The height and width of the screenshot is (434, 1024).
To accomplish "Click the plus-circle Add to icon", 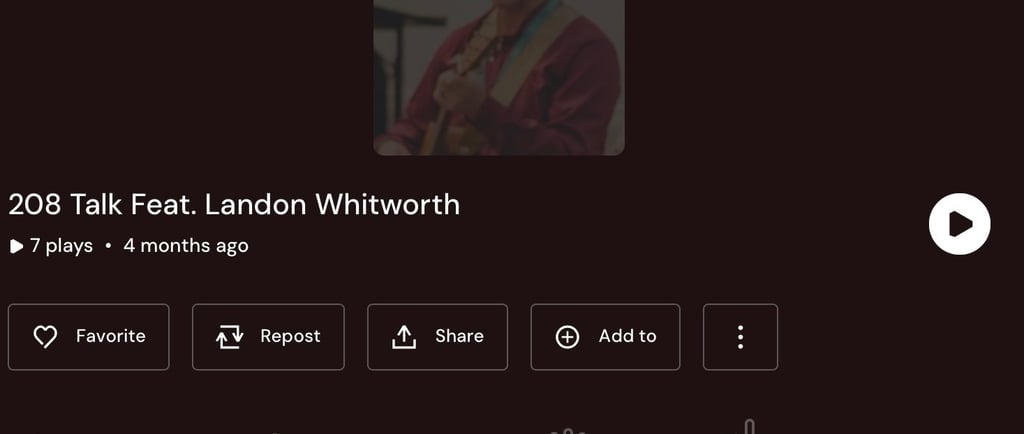I will [567, 337].
